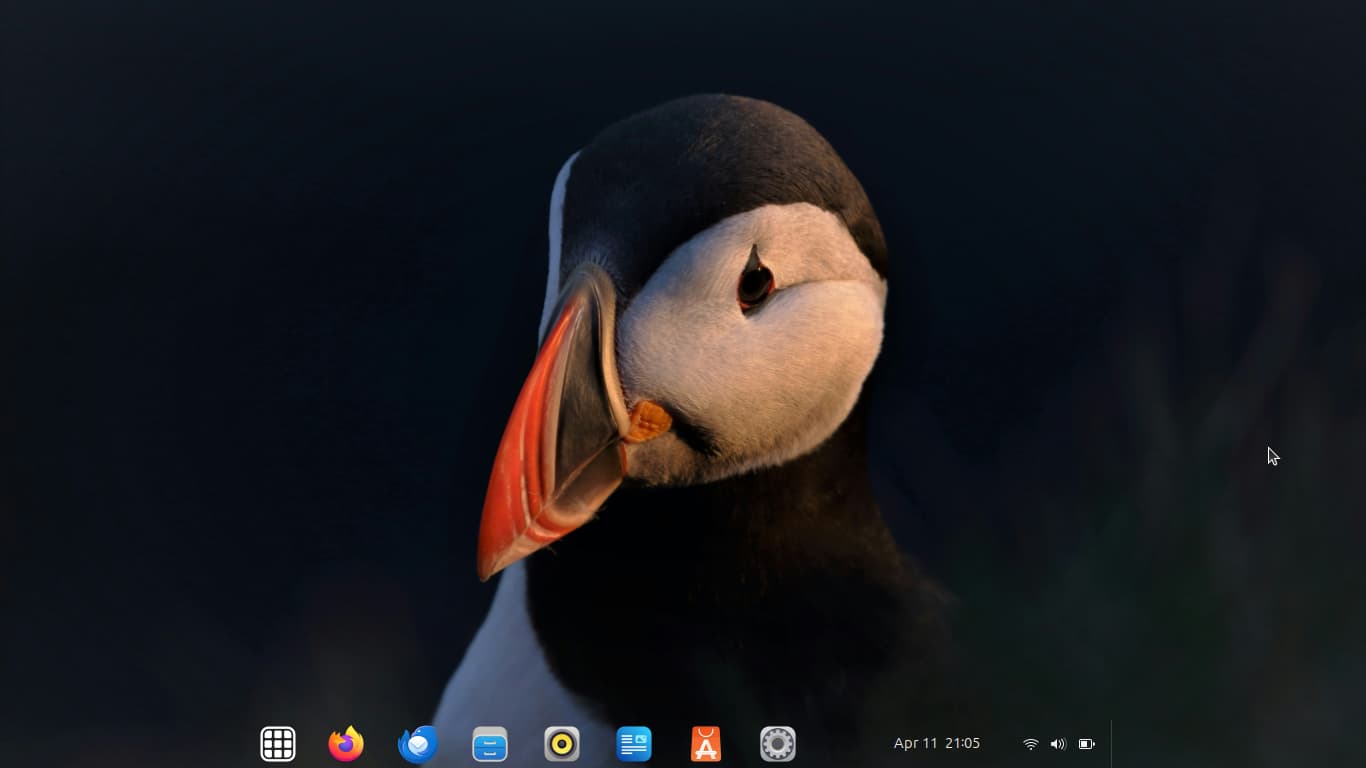Open the app launcher grid in dock
1366x768 pixels.
[x=278, y=744]
